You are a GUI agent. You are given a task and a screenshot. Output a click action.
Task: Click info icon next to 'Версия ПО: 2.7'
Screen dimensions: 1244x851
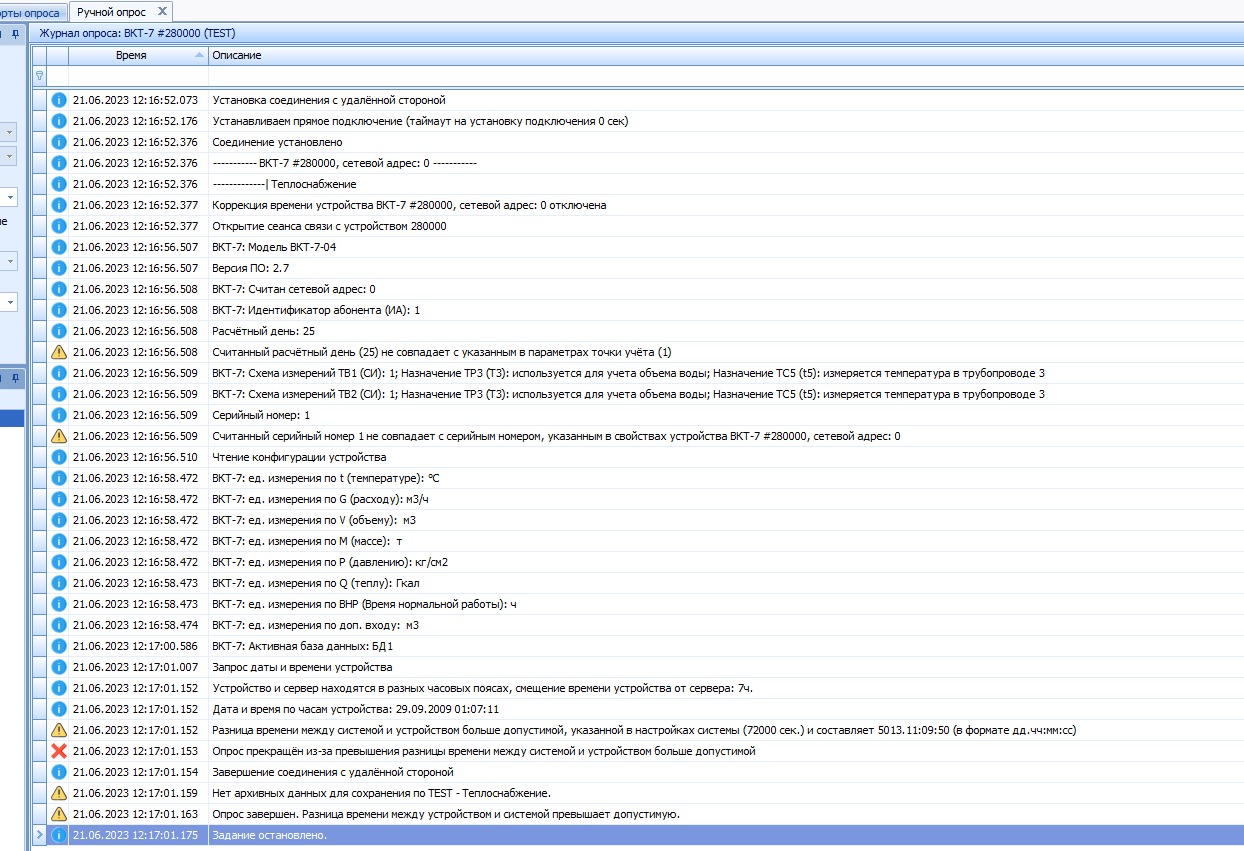pyautogui.click(x=58, y=268)
